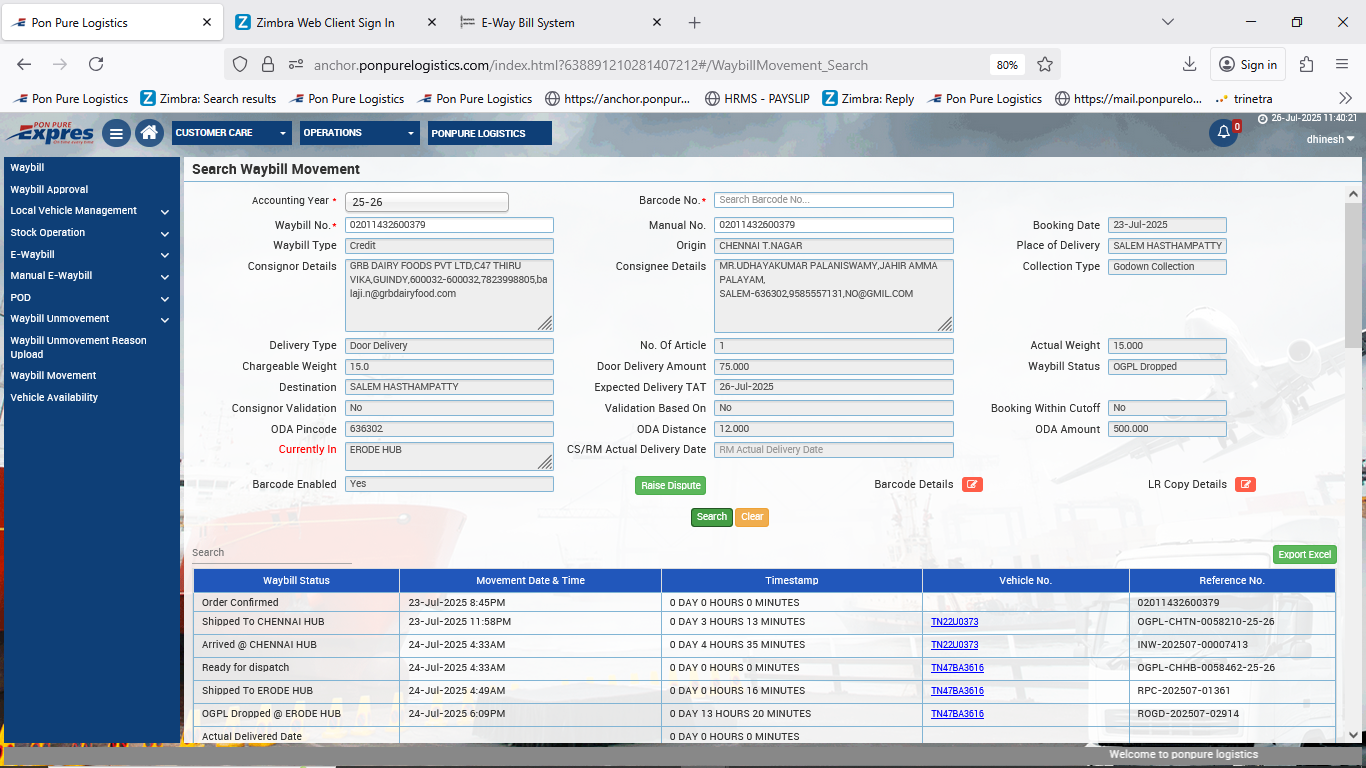This screenshot has height=768, width=1366.
Task: Open the browser downloads icon
Action: click(x=1189, y=65)
